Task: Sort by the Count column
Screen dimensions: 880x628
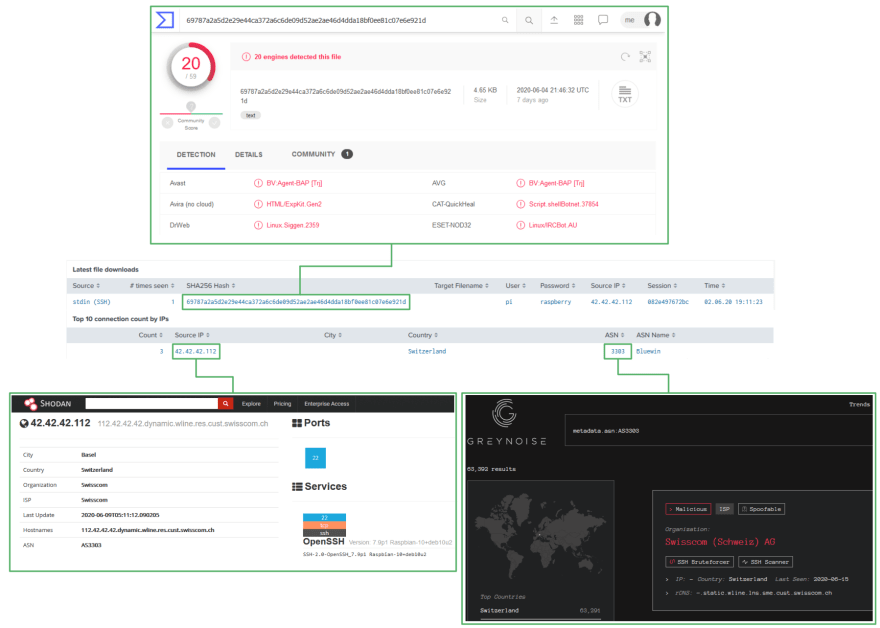Action: point(151,335)
